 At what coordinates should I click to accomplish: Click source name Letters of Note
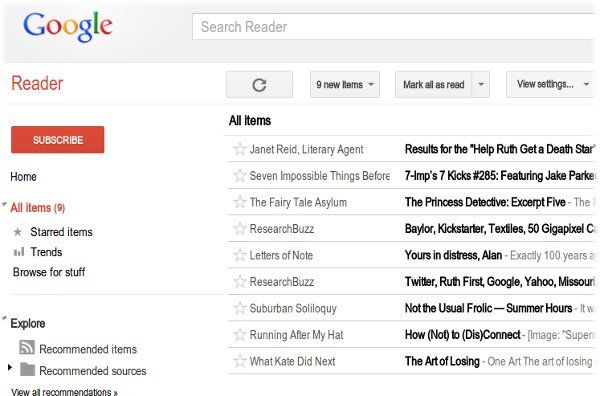coord(281,255)
